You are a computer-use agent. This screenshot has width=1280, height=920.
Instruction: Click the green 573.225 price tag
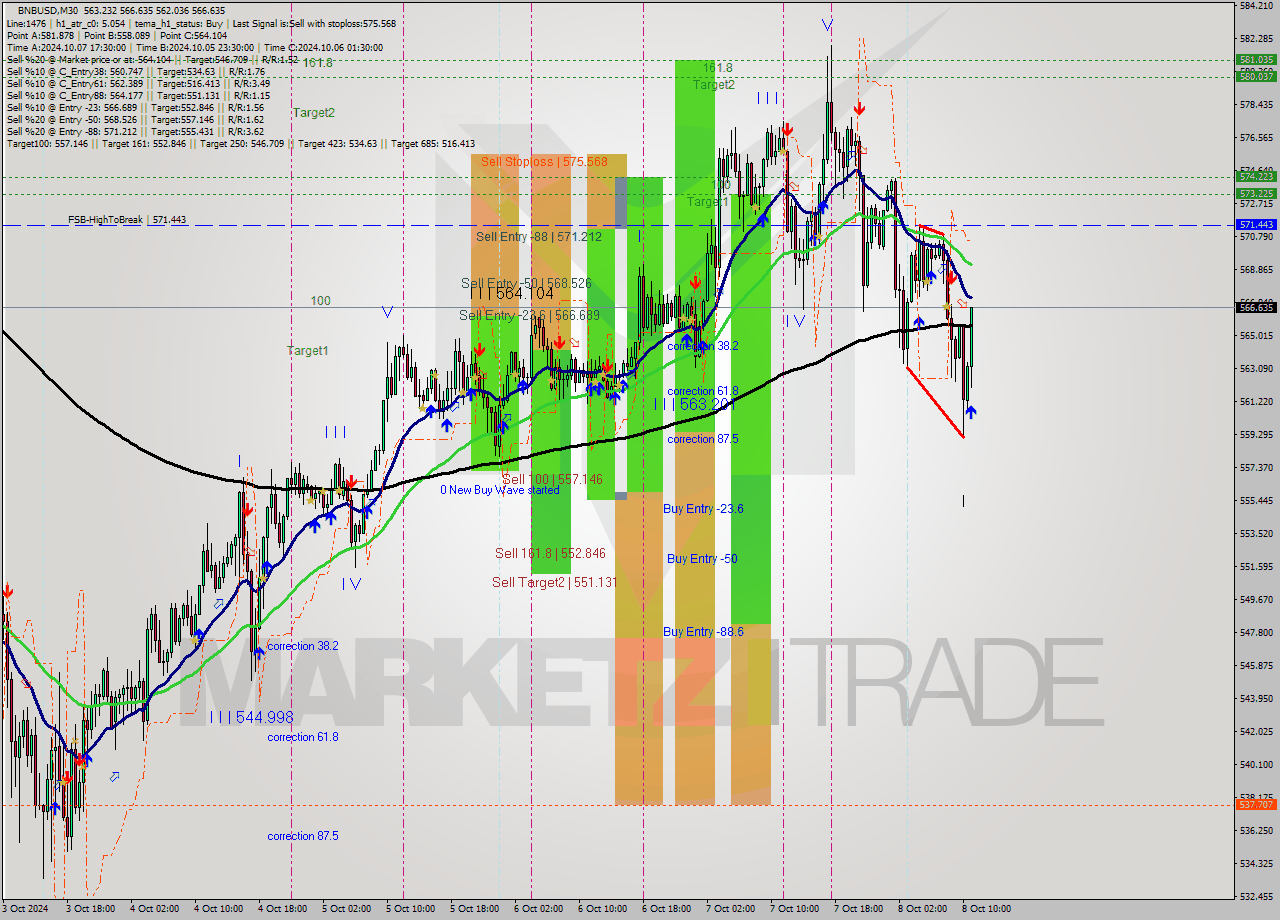coord(1256,193)
